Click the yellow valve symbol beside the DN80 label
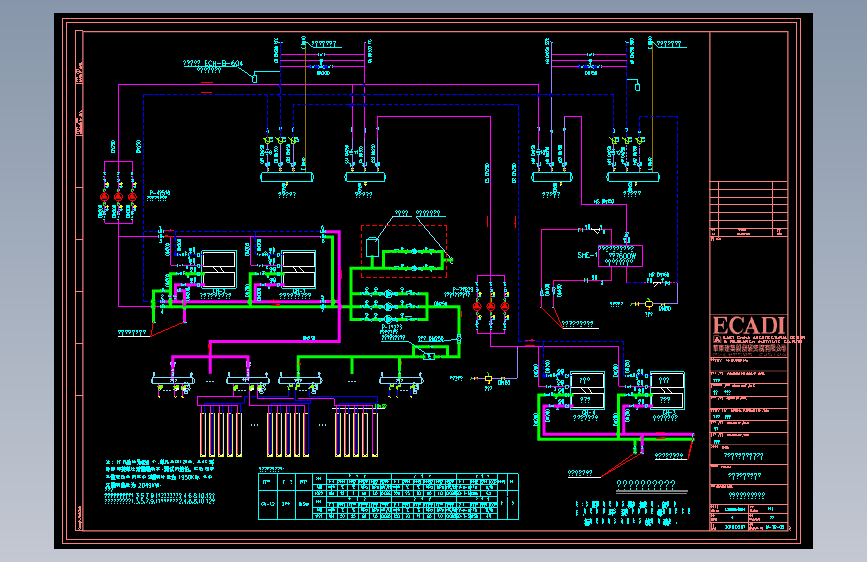 point(488,379)
